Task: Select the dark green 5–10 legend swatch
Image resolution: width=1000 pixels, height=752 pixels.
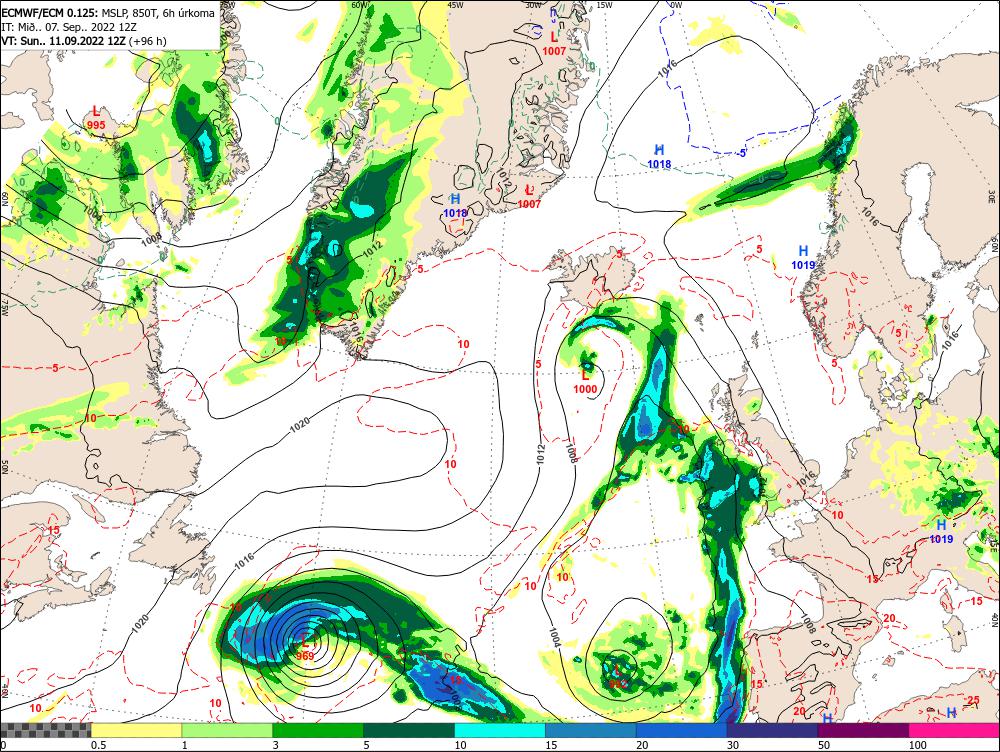Action: [x=409, y=730]
